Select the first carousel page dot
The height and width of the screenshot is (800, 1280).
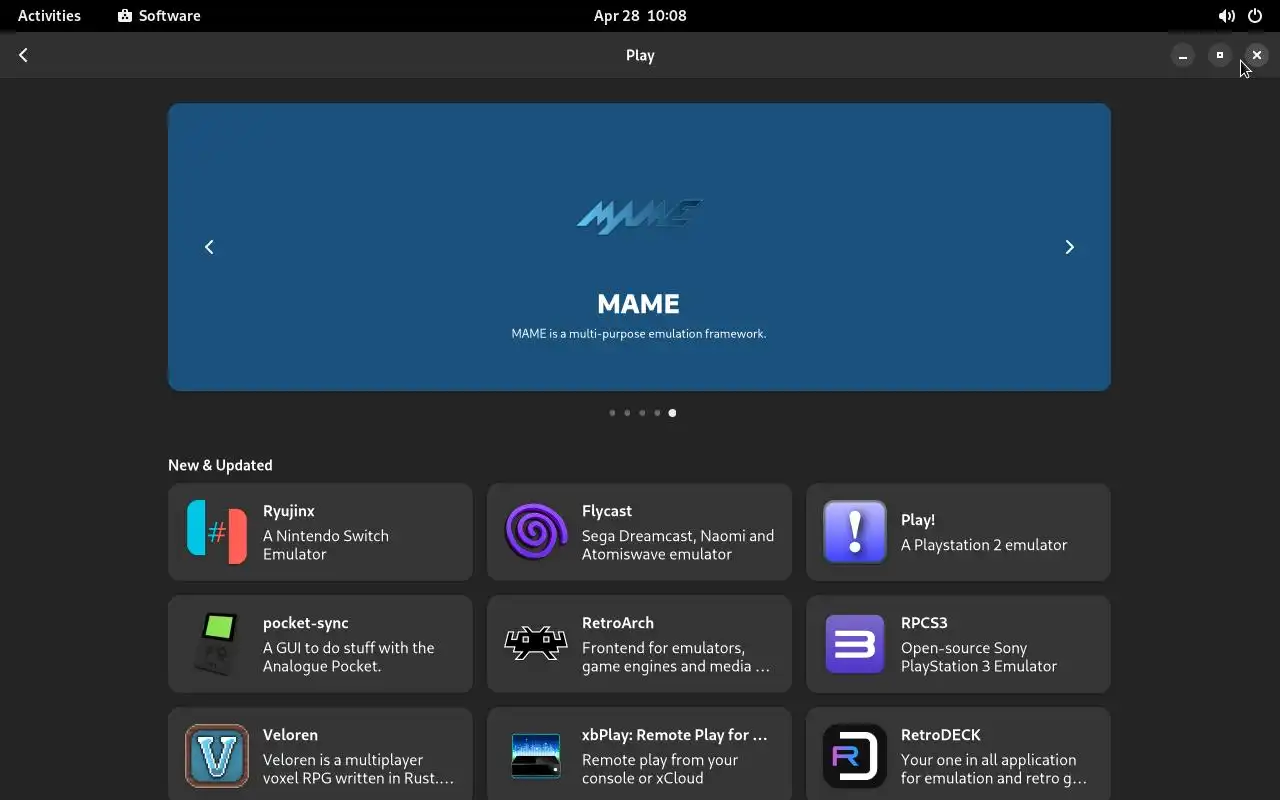(612, 413)
